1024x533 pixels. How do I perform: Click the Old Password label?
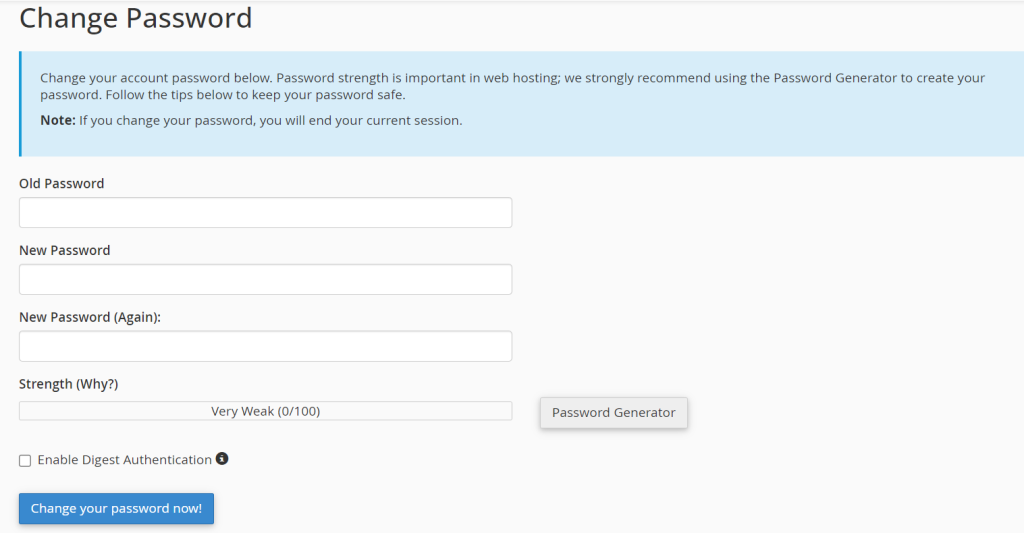click(x=61, y=184)
